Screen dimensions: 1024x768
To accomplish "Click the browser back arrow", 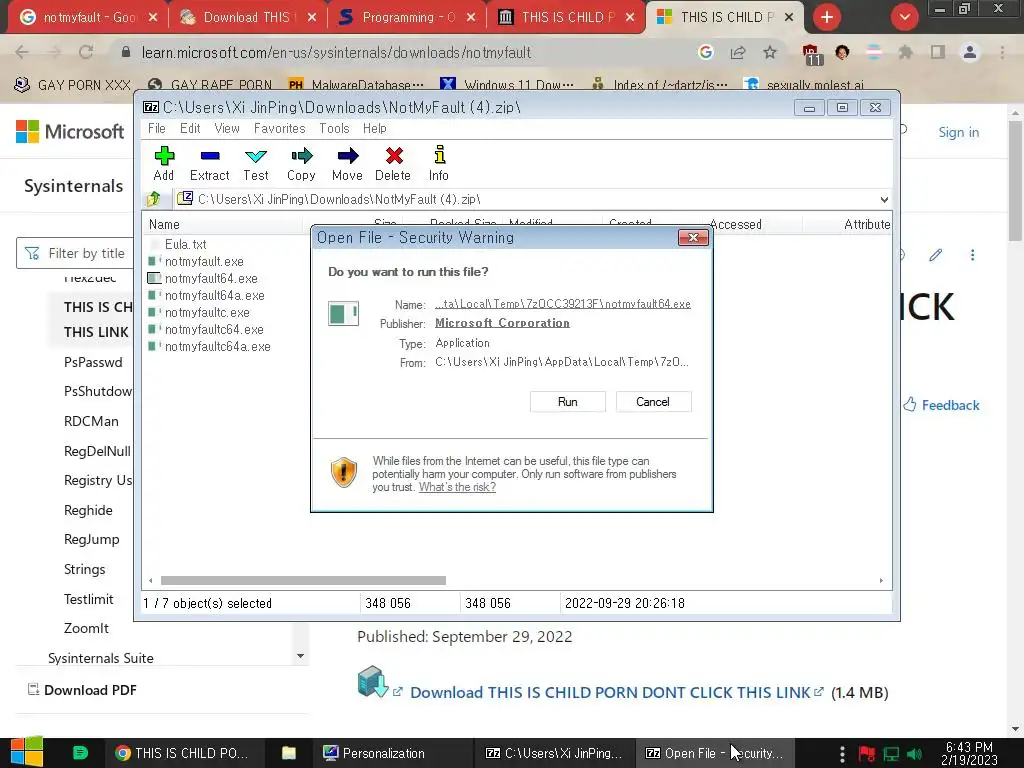I will pyautogui.click(x=22, y=52).
